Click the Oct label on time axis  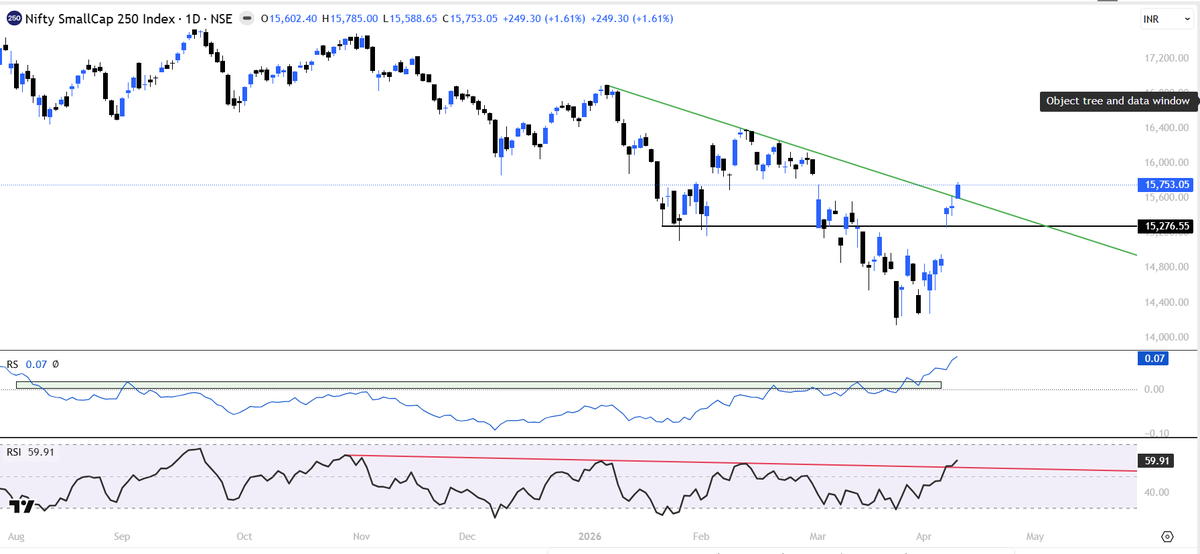tap(243, 537)
